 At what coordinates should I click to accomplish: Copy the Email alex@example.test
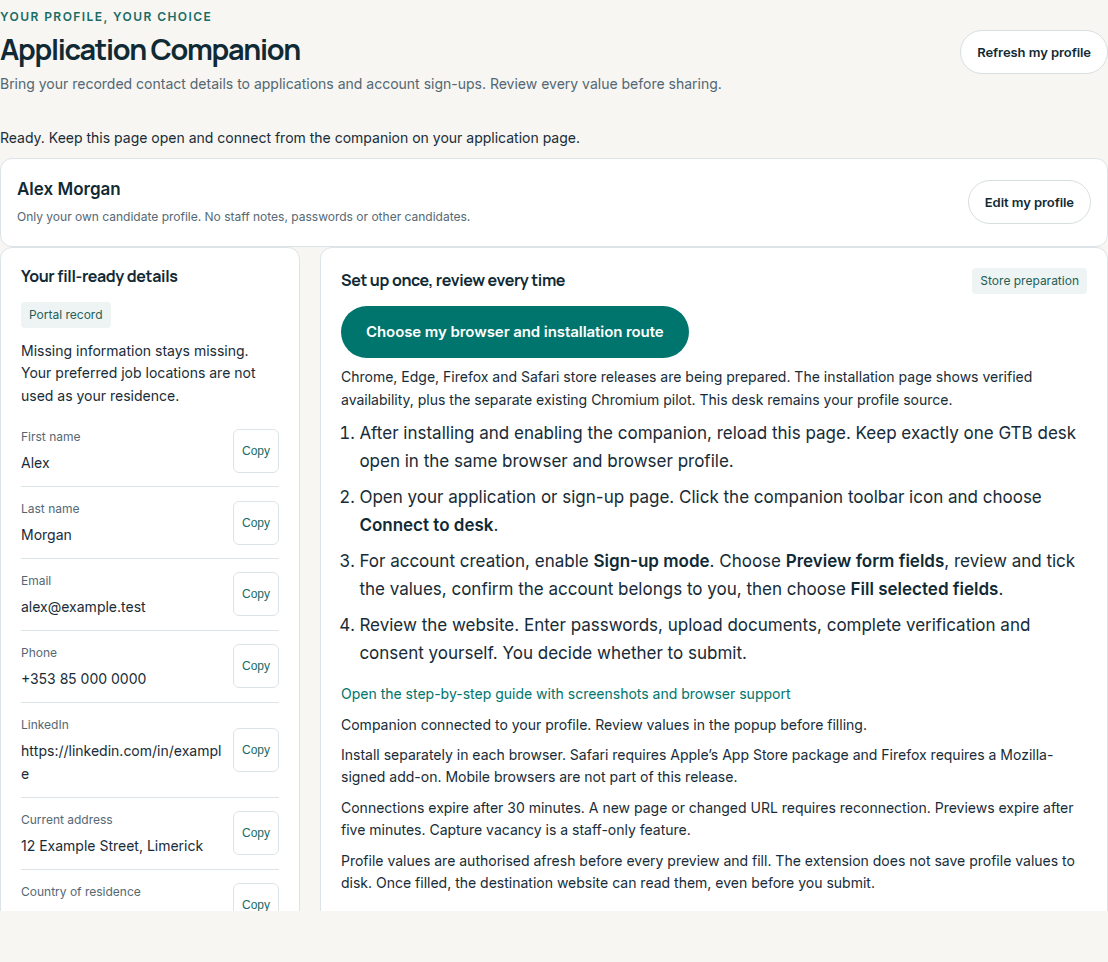click(x=256, y=594)
